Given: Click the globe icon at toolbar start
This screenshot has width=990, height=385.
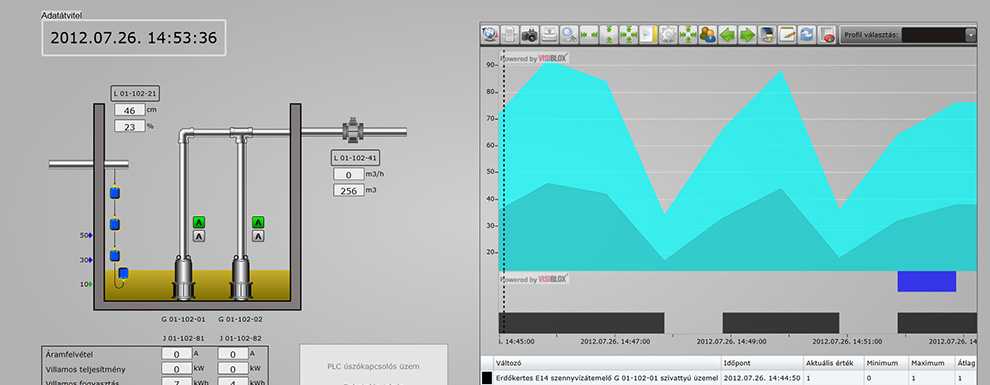Looking at the screenshot, I should pos(490,35).
